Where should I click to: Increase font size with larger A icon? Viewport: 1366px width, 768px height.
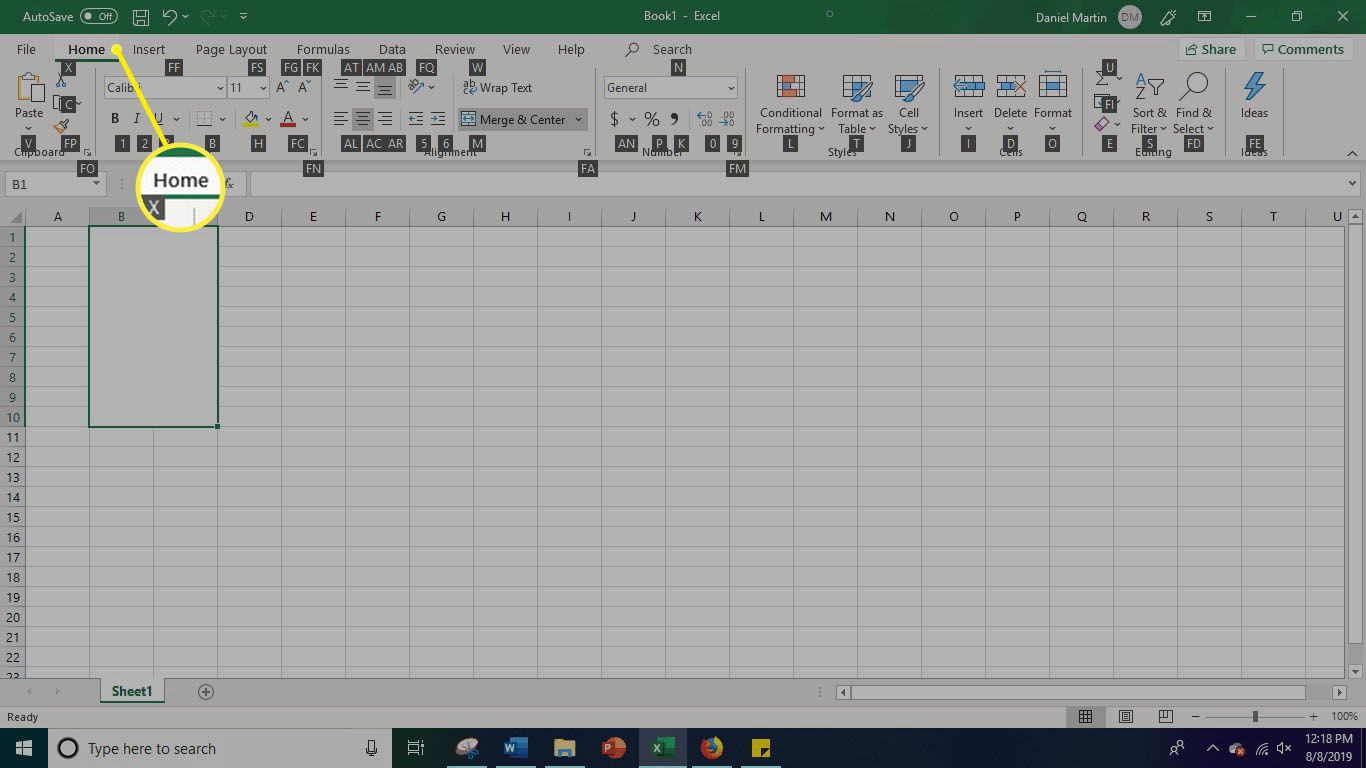pyautogui.click(x=283, y=88)
